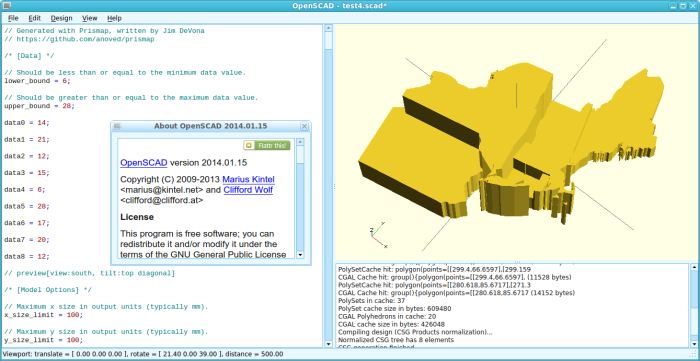Click the console scroll up arrow

click(694, 267)
